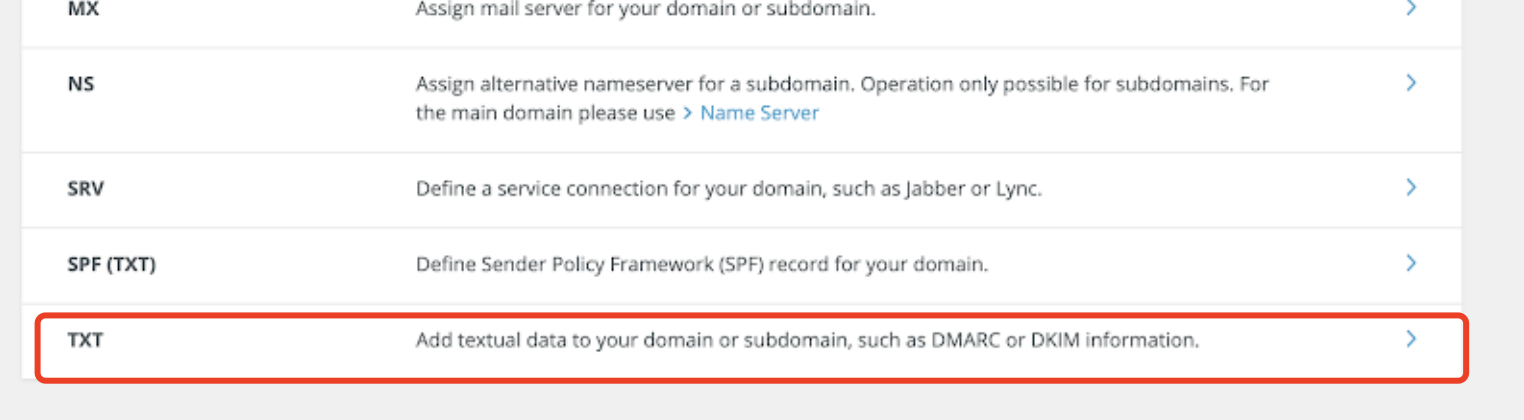Viewport: 1524px width, 420px height.
Task: Click 'Define Sender Policy Framework' description
Action: tap(702, 264)
